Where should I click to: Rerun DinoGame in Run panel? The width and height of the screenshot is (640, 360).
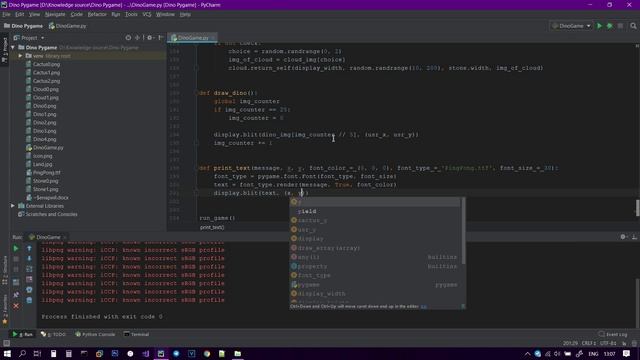click(16, 248)
